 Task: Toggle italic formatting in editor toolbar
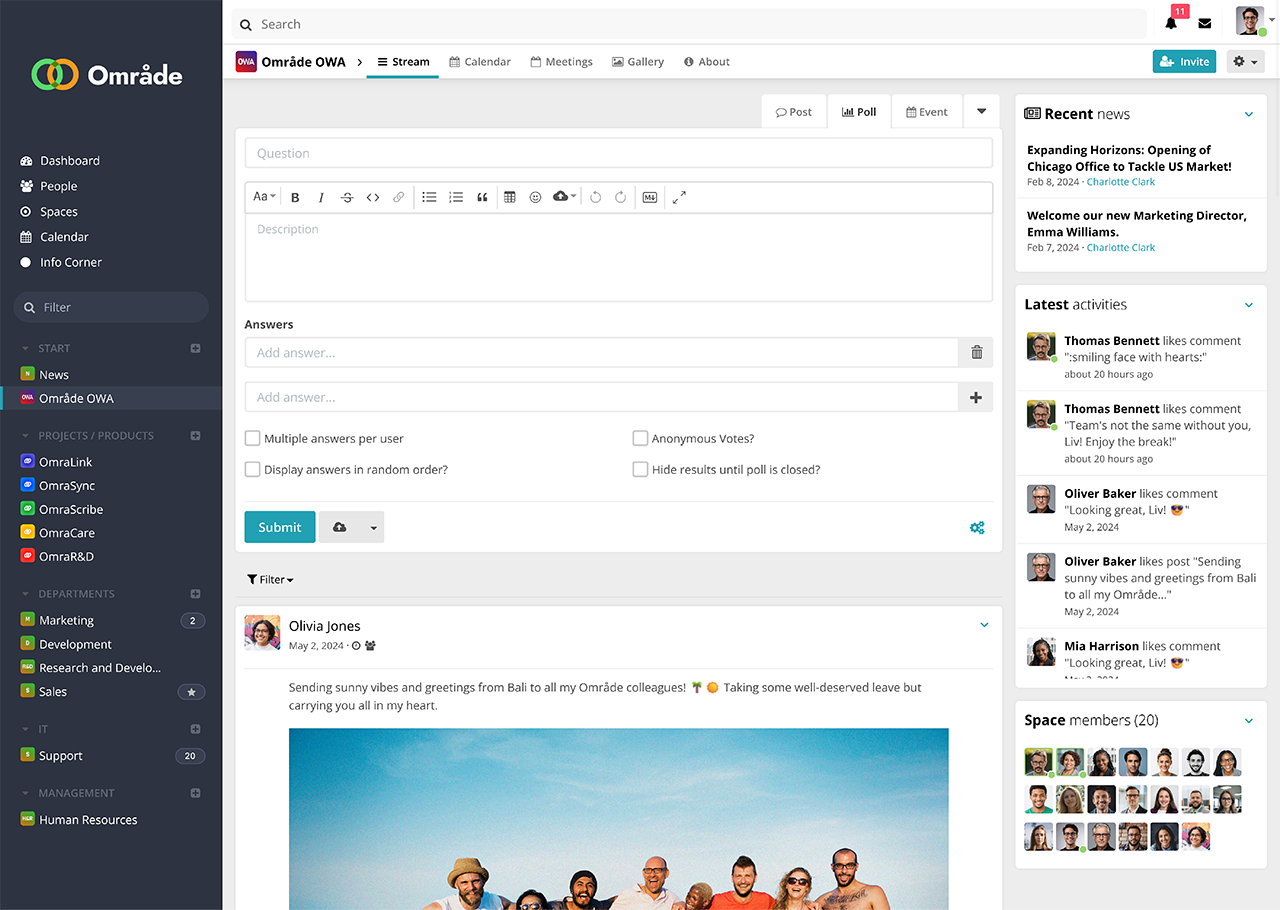click(321, 198)
